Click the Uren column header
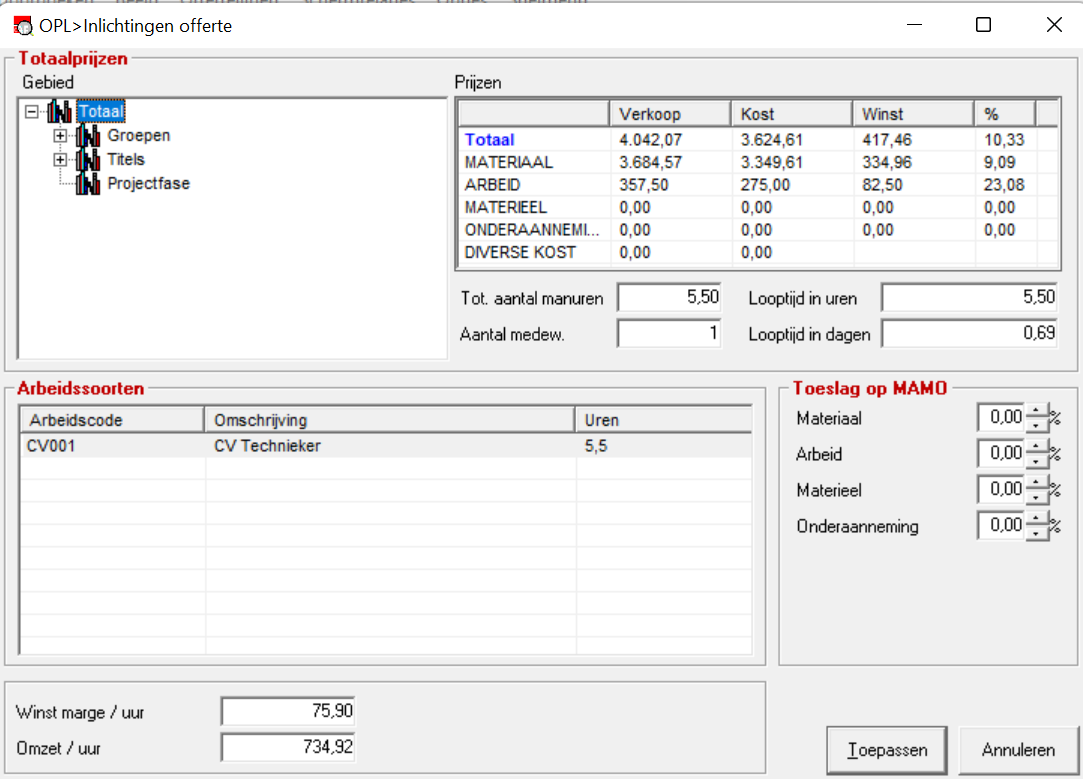The image size is (1083, 779). 664,420
